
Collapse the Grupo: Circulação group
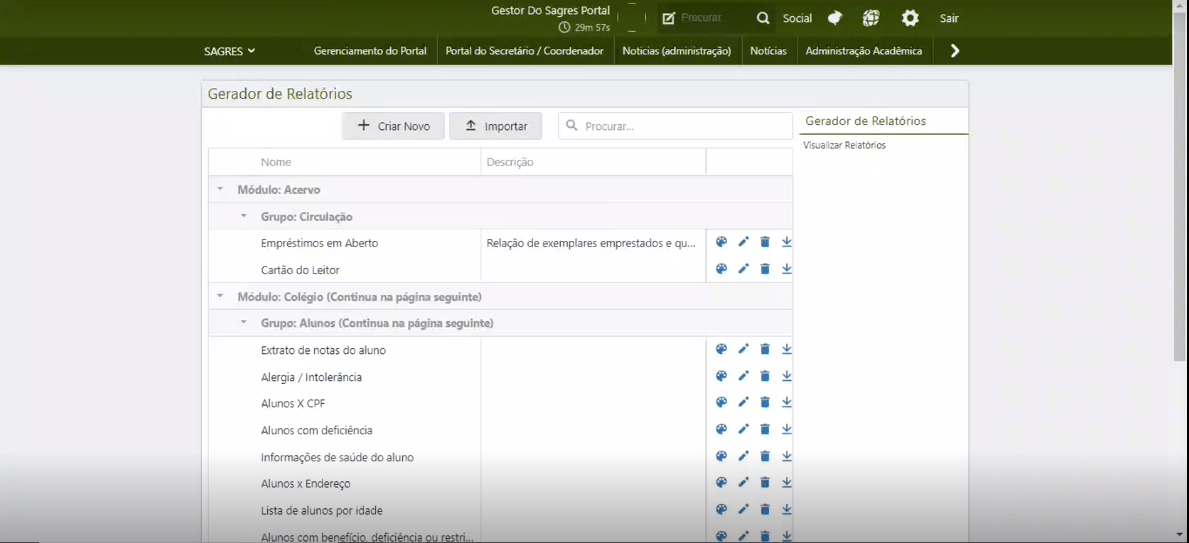pyautogui.click(x=243, y=216)
